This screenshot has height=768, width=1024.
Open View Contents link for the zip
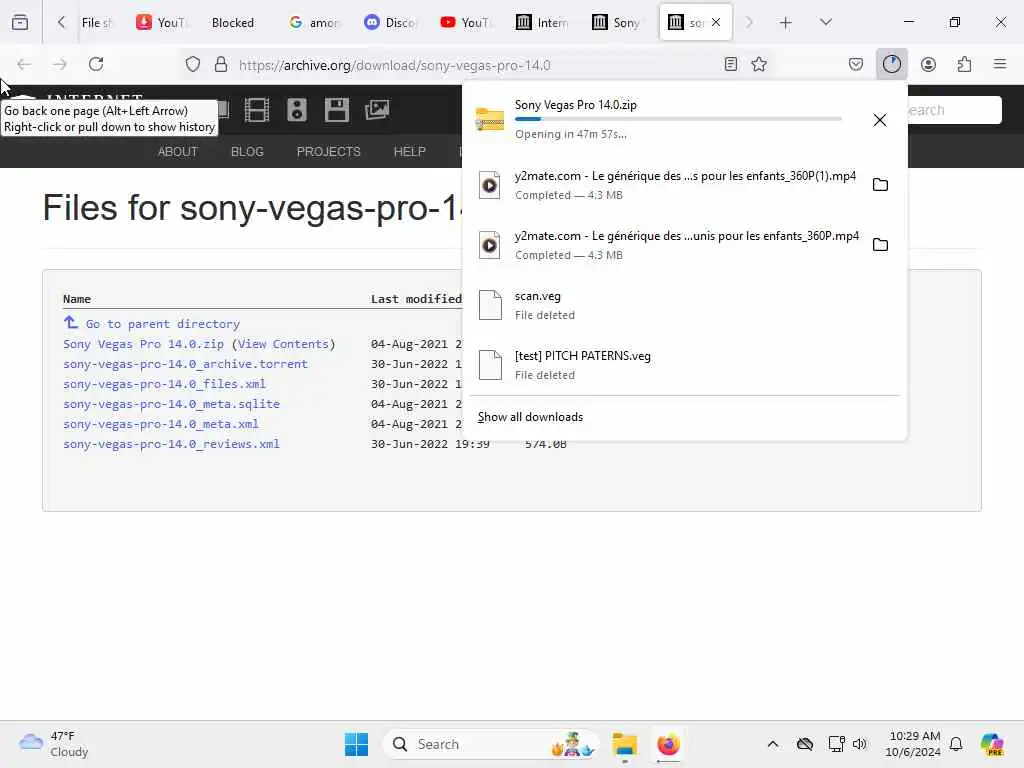tap(283, 344)
